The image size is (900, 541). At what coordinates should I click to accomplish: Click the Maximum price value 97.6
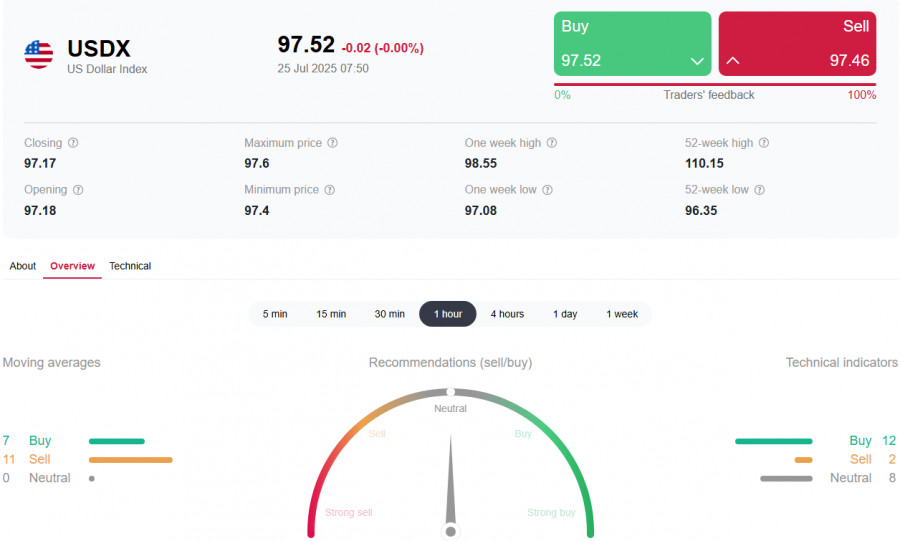[257, 164]
